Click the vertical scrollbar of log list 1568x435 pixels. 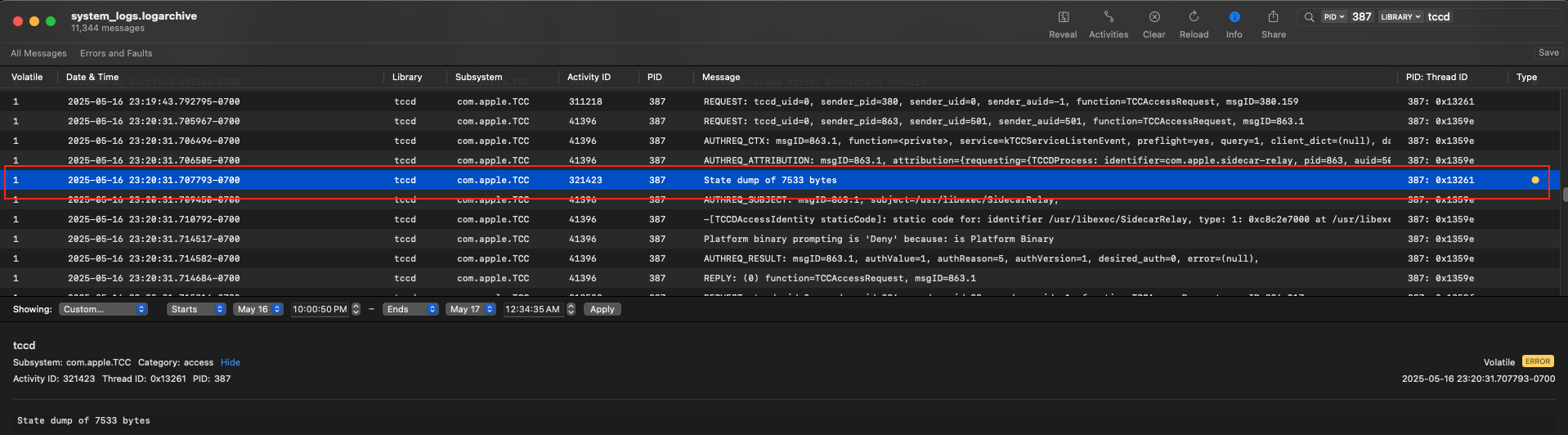[x=1565, y=195]
